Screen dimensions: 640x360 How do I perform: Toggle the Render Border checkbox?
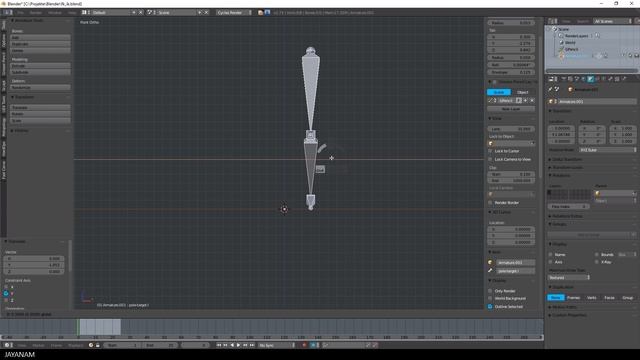click(490, 202)
